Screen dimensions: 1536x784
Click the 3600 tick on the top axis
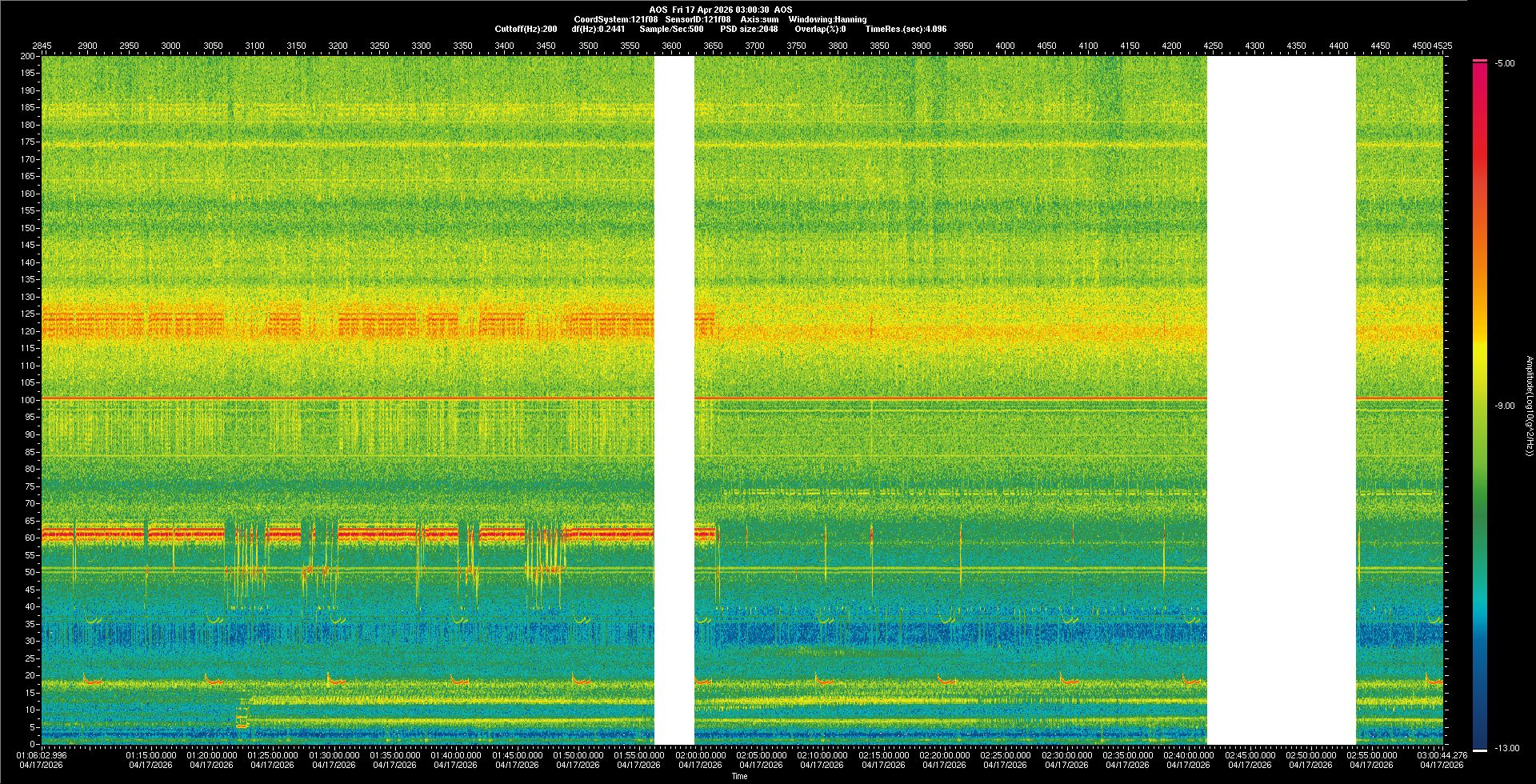(671, 46)
